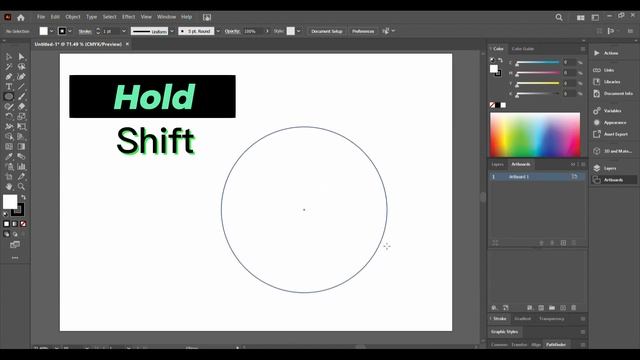Open the 5 pt. Round brush dropdown

pos(218,31)
